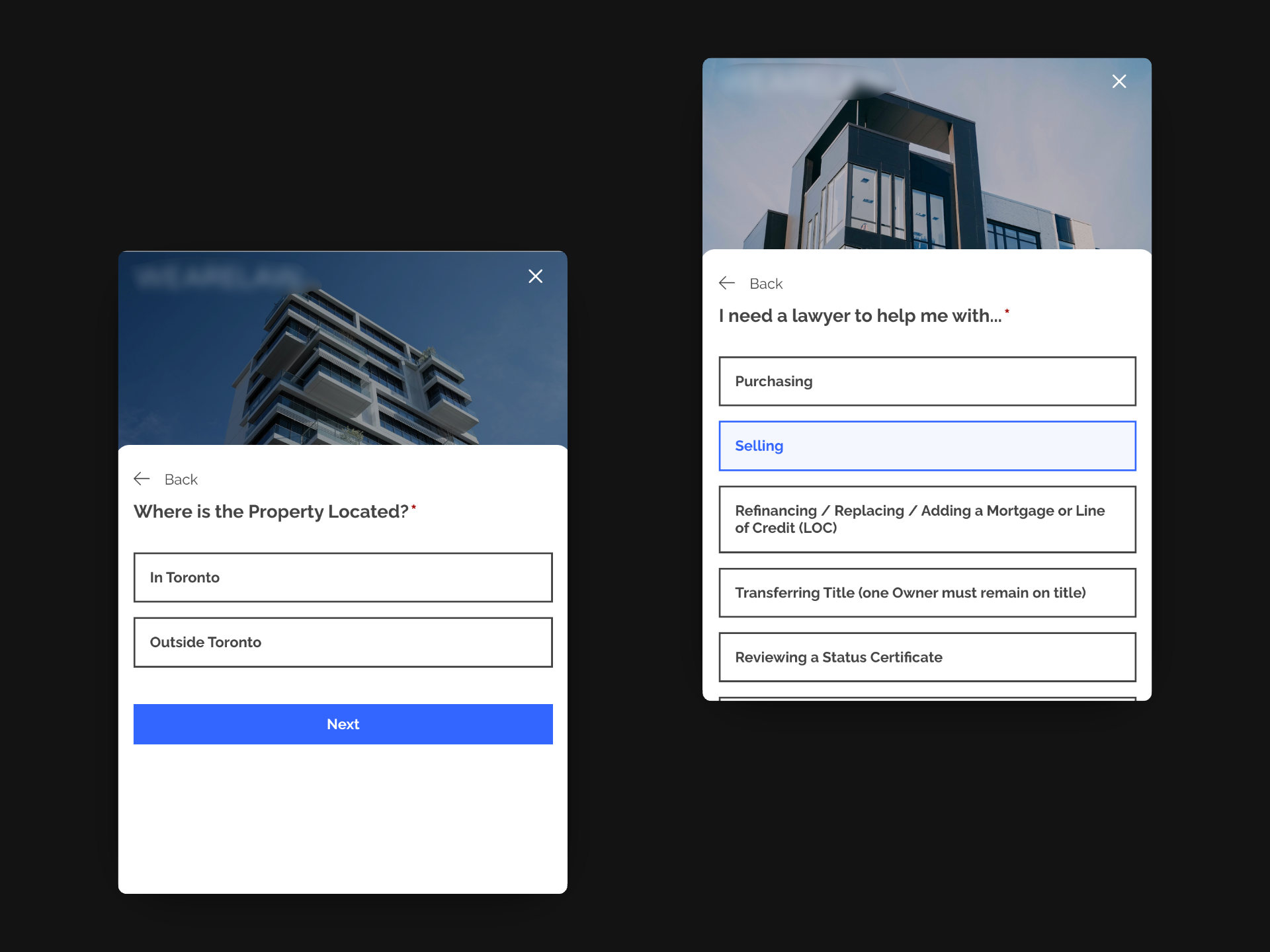Click the heading I need a lawyer to help me with
Screen dimensions: 1270x952
860,315
